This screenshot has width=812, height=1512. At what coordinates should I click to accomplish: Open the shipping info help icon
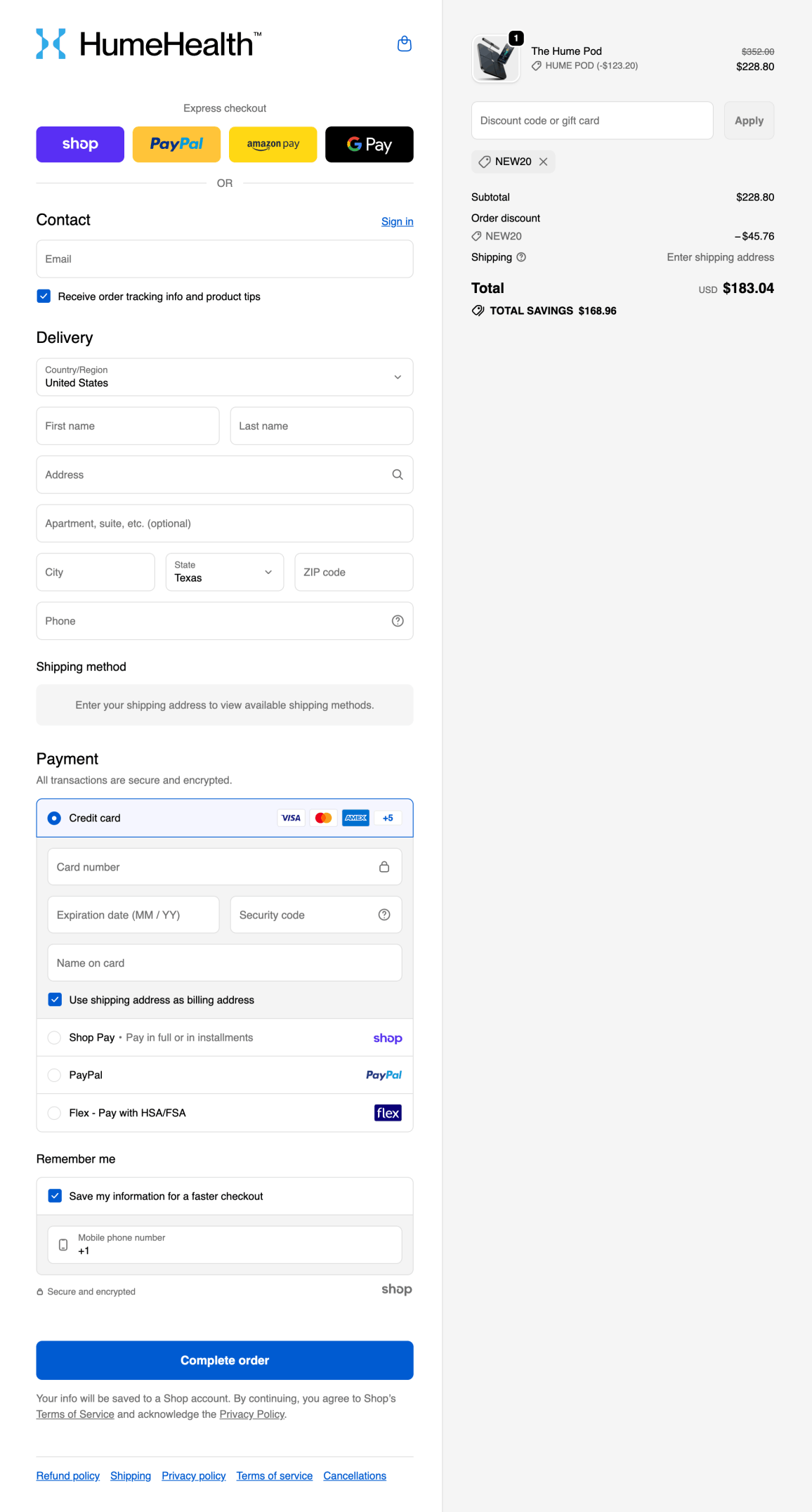point(521,257)
